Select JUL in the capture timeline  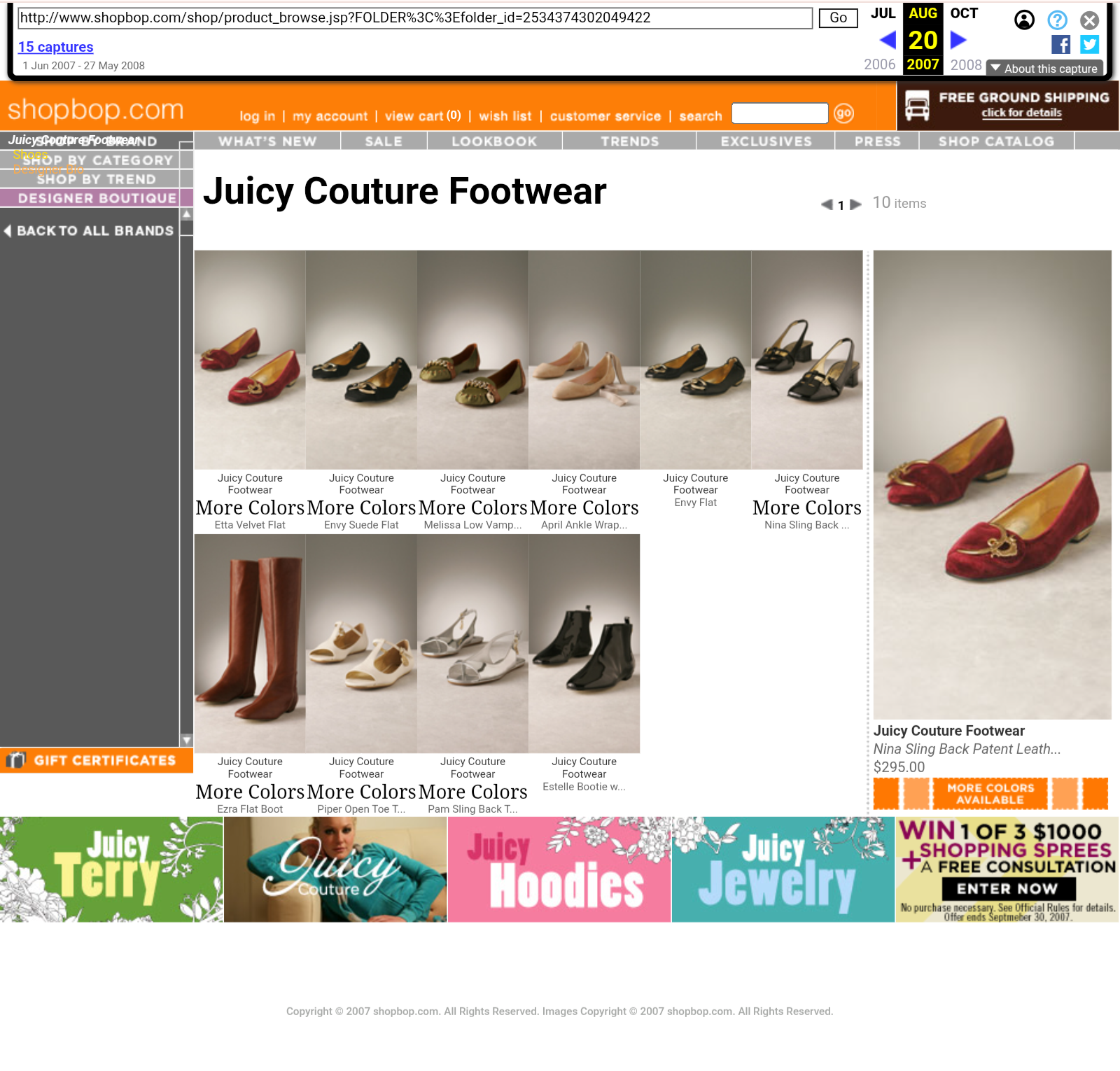[883, 13]
